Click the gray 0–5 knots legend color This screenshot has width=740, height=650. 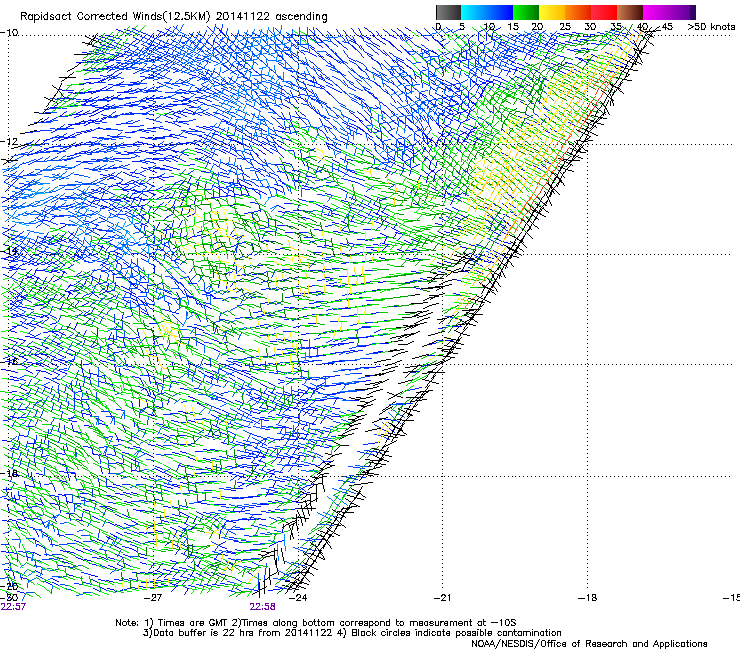(448, 12)
